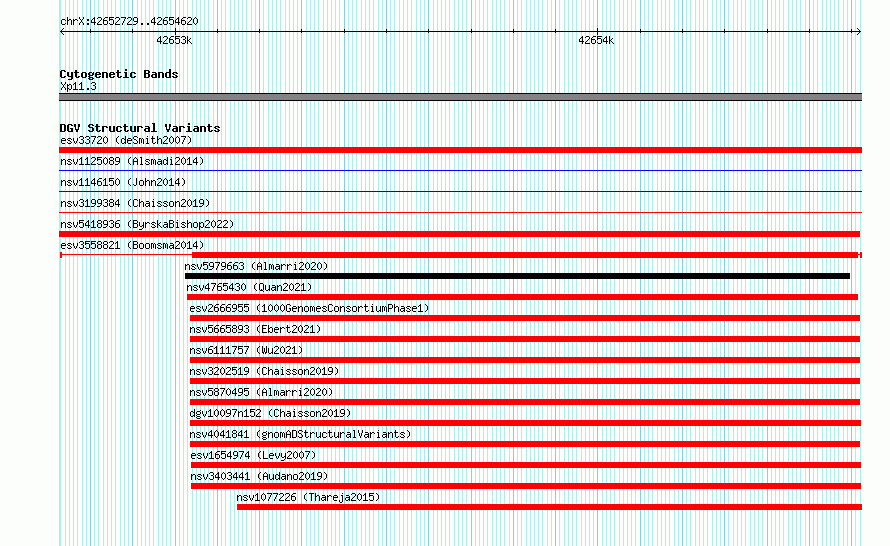The width and height of the screenshot is (890, 546).
Task: Click nsv5418936 (ByrskaBishop2022) label
Action: point(147,224)
